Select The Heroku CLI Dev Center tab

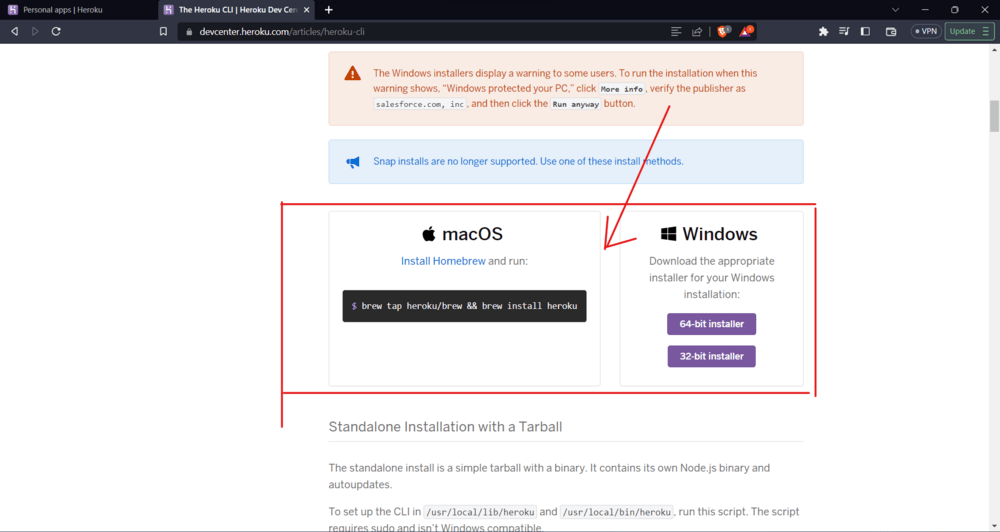tap(235, 10)
